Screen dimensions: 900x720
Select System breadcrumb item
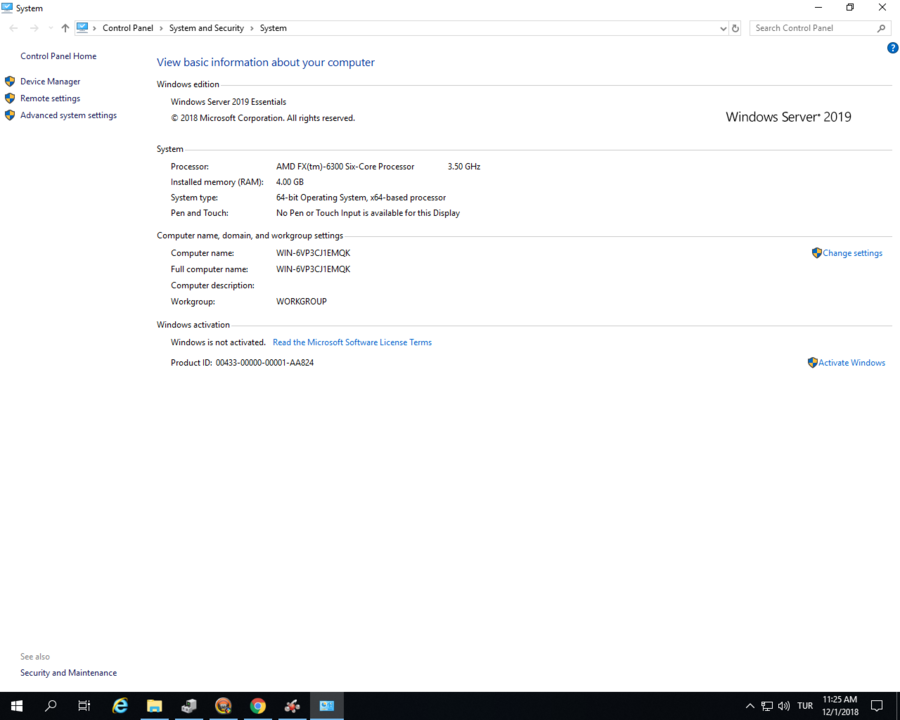point(273,28)
